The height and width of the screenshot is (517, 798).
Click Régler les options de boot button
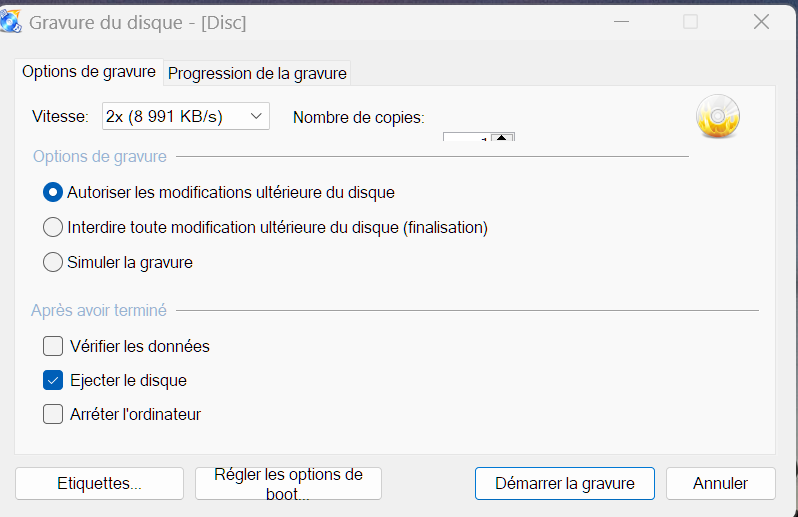click(x=289, y=483)
